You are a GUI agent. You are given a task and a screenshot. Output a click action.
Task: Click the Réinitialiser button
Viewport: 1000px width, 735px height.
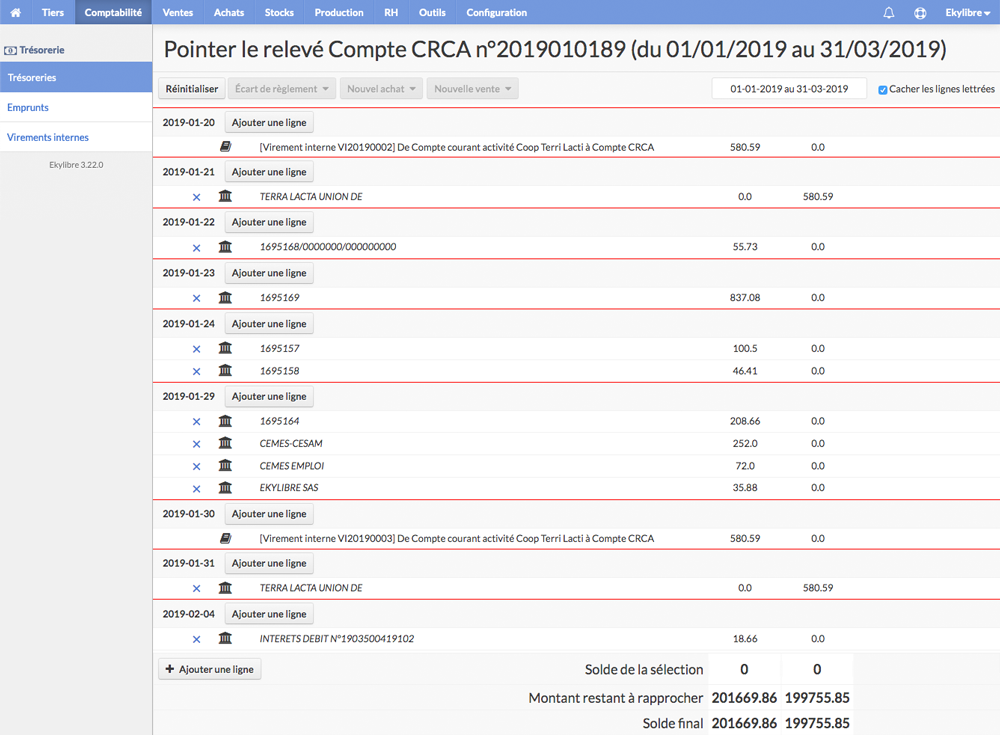pos(191,89)
